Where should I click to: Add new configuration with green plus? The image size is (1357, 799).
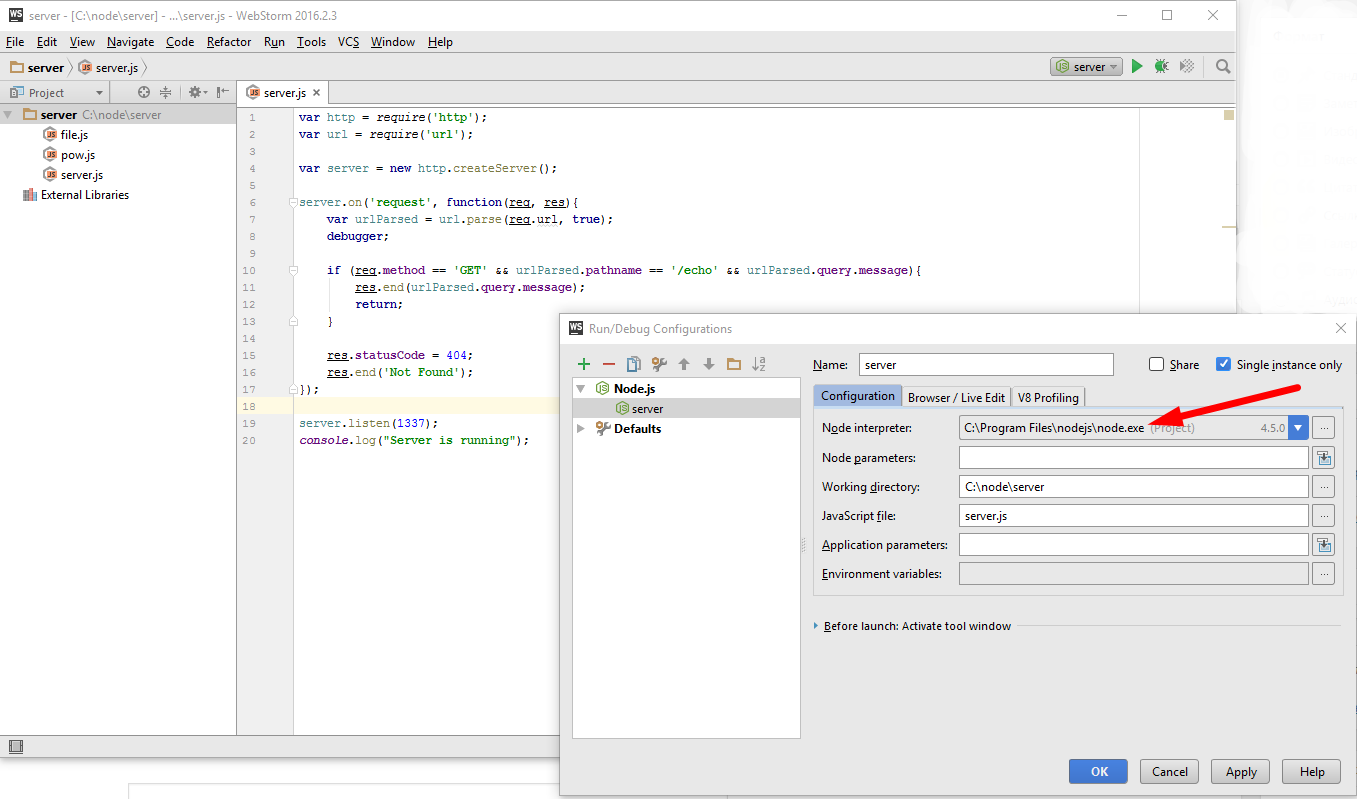pyautogui.click(x=584, y=364)
